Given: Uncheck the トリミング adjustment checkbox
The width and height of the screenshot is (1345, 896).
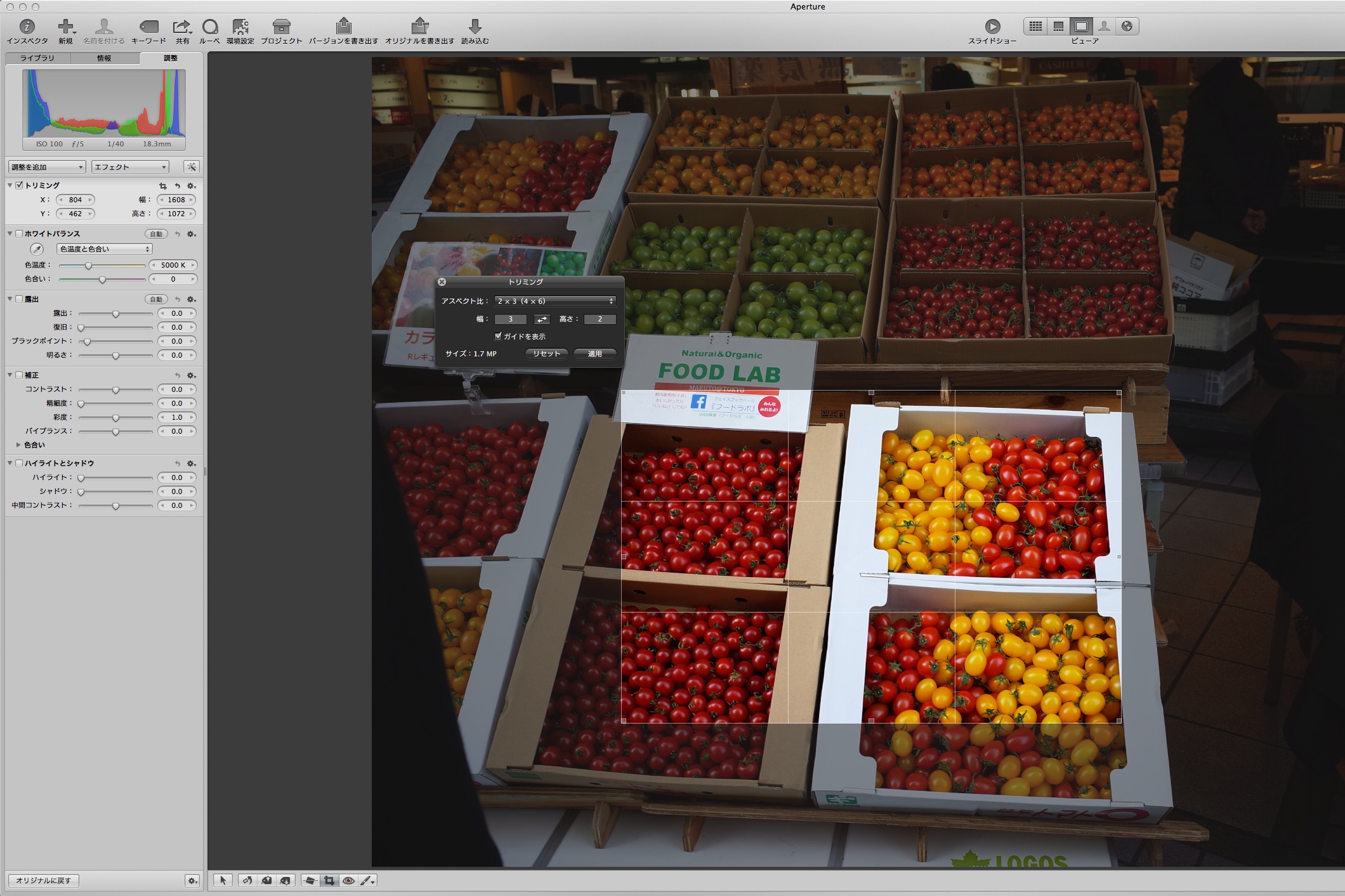Looking at the screenshot, I should coord(20,185).
